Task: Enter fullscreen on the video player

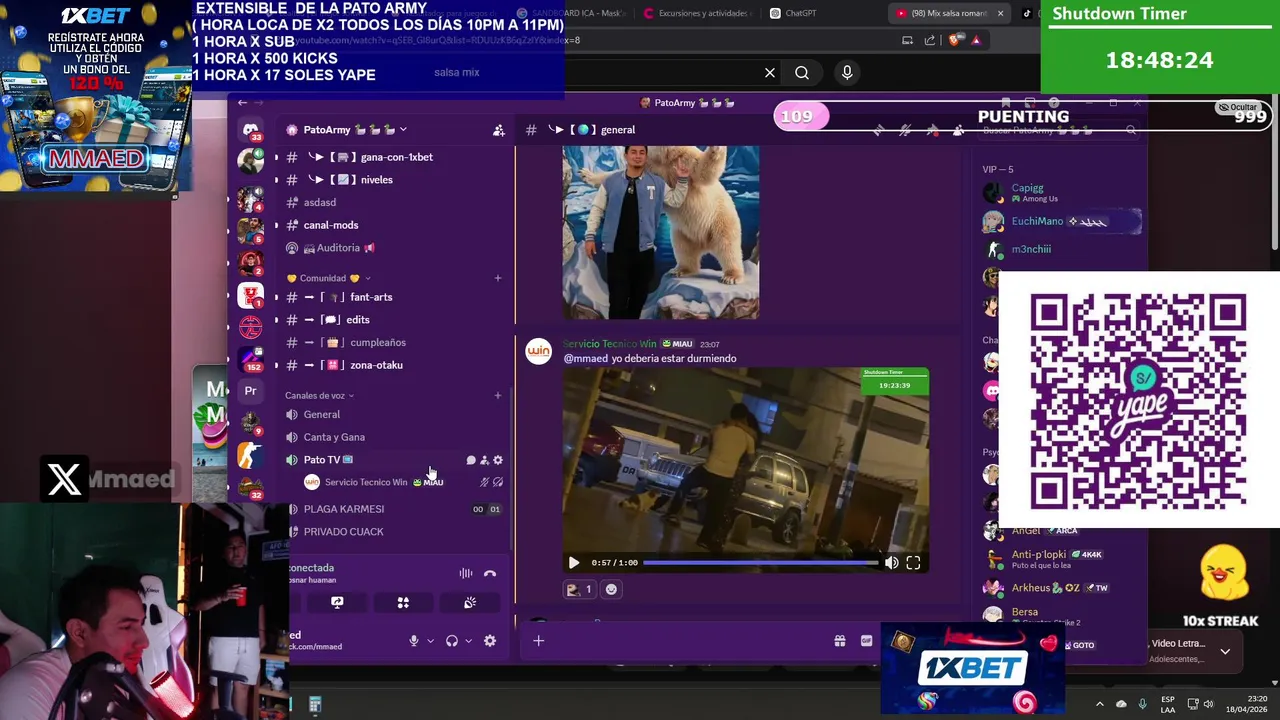Action: [913, 563]
